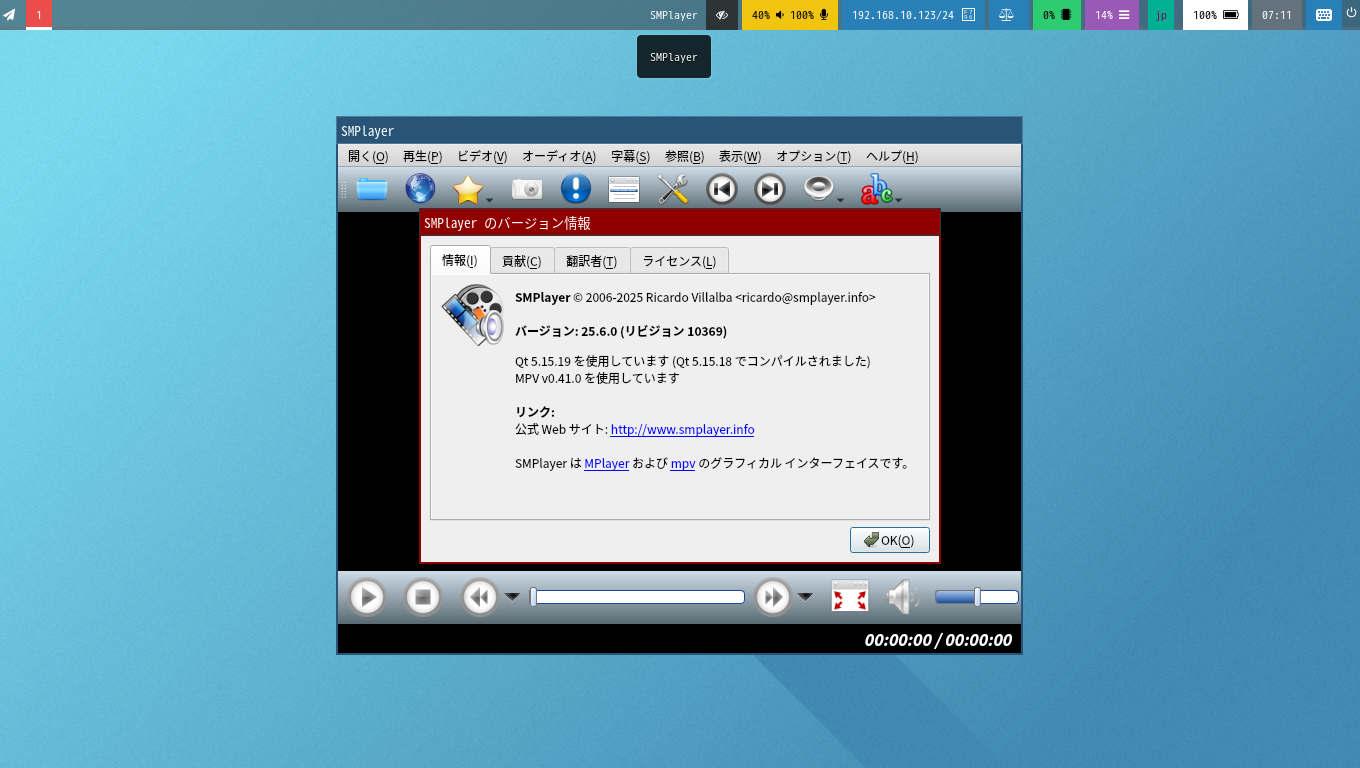Viewport: 1360px width, 768px height.
Task: Show file information via blue exclamation icon
Action: (x=576, y=189)
